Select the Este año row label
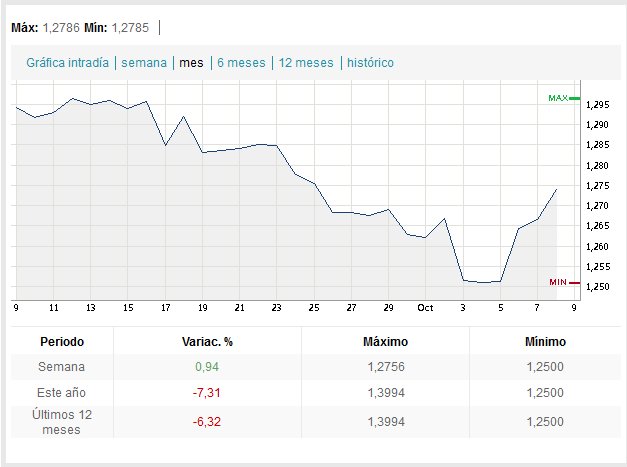627x467 pixels. point(62,392)
